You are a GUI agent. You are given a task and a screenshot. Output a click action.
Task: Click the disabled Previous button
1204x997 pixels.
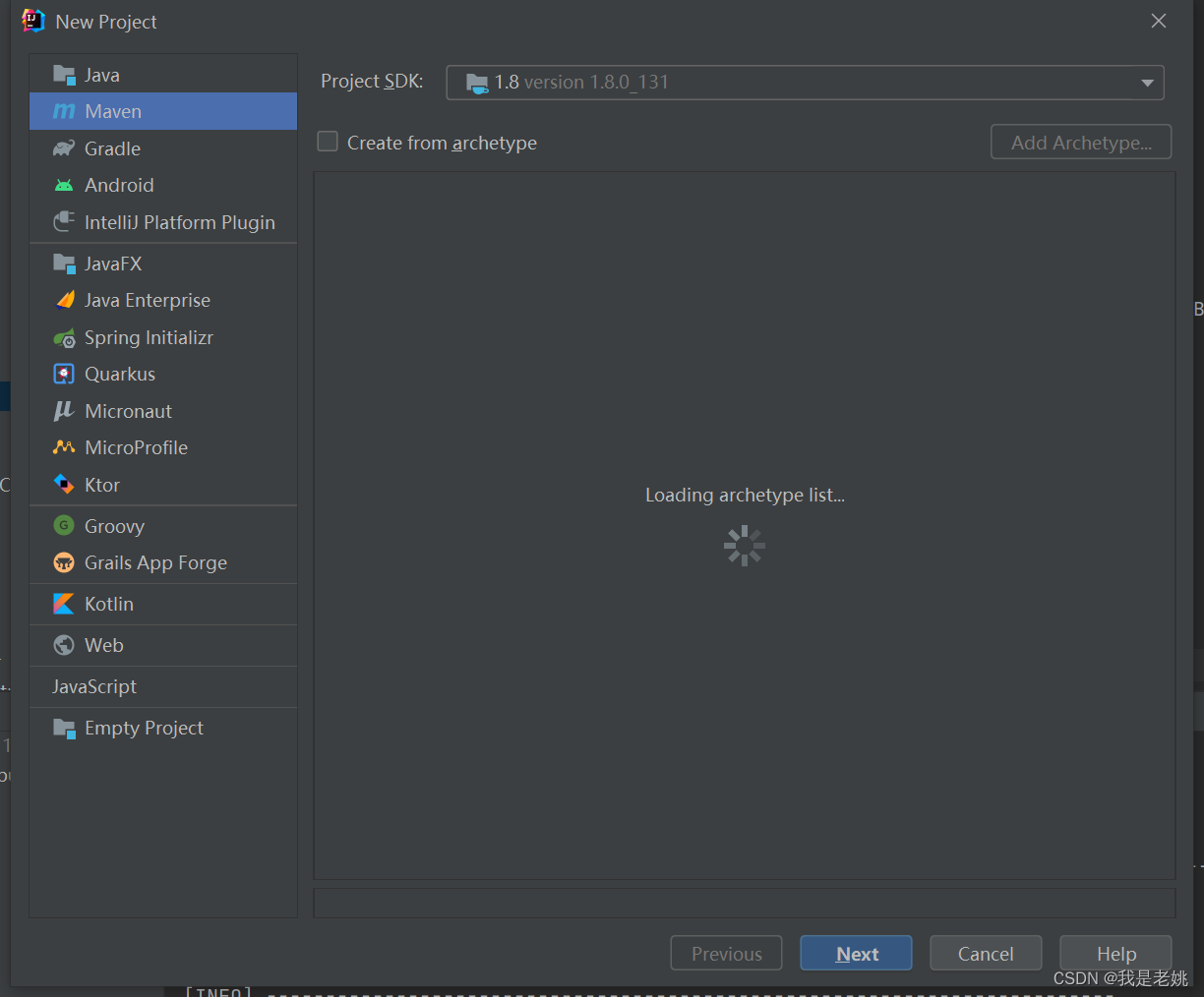[726, 953]
